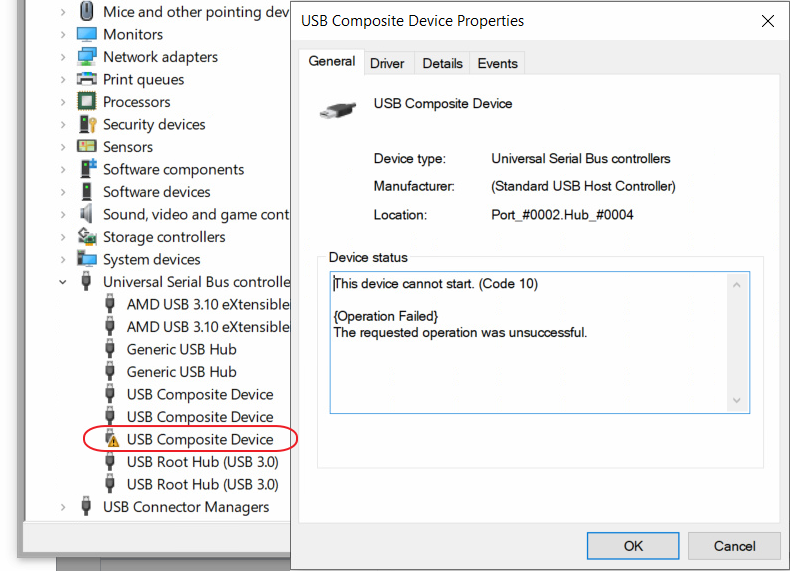This screenshot has height=571, width=790.
Task: Click the Software components icon
Action: [88, 169]
